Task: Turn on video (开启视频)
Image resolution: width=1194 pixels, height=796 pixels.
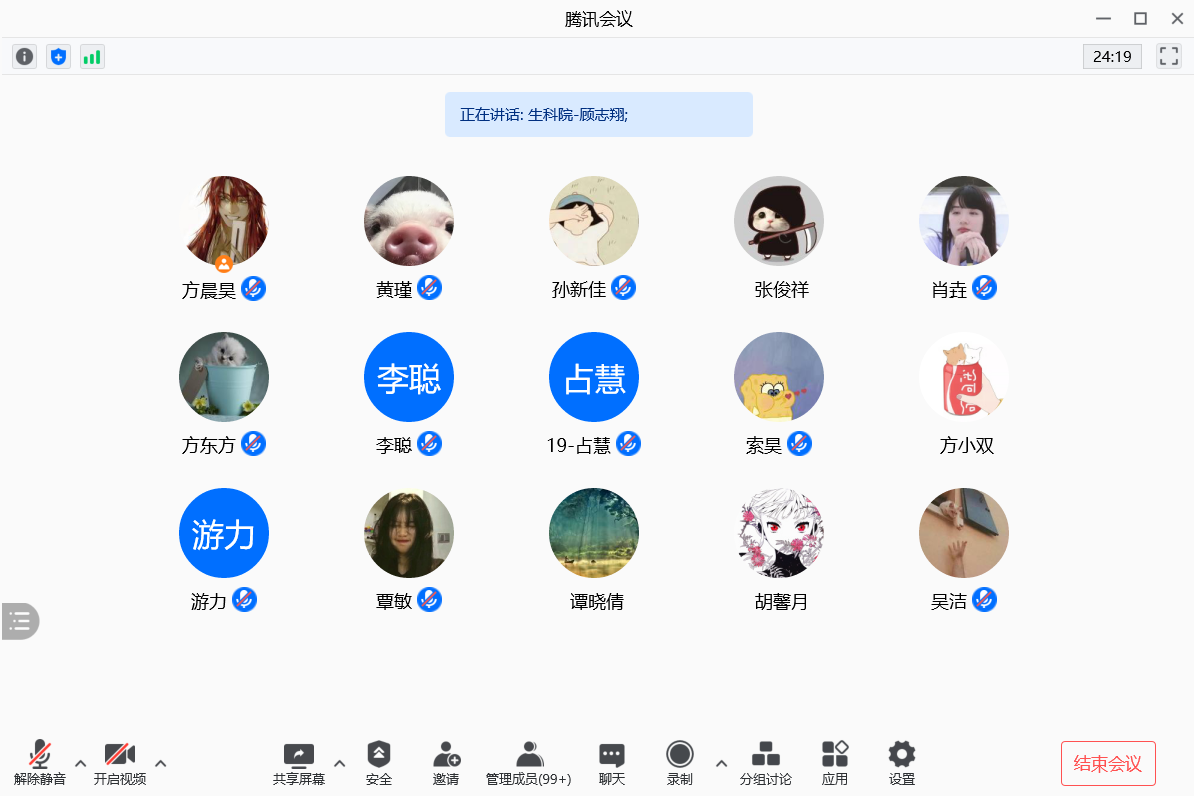Action: [x=120, y=764]
